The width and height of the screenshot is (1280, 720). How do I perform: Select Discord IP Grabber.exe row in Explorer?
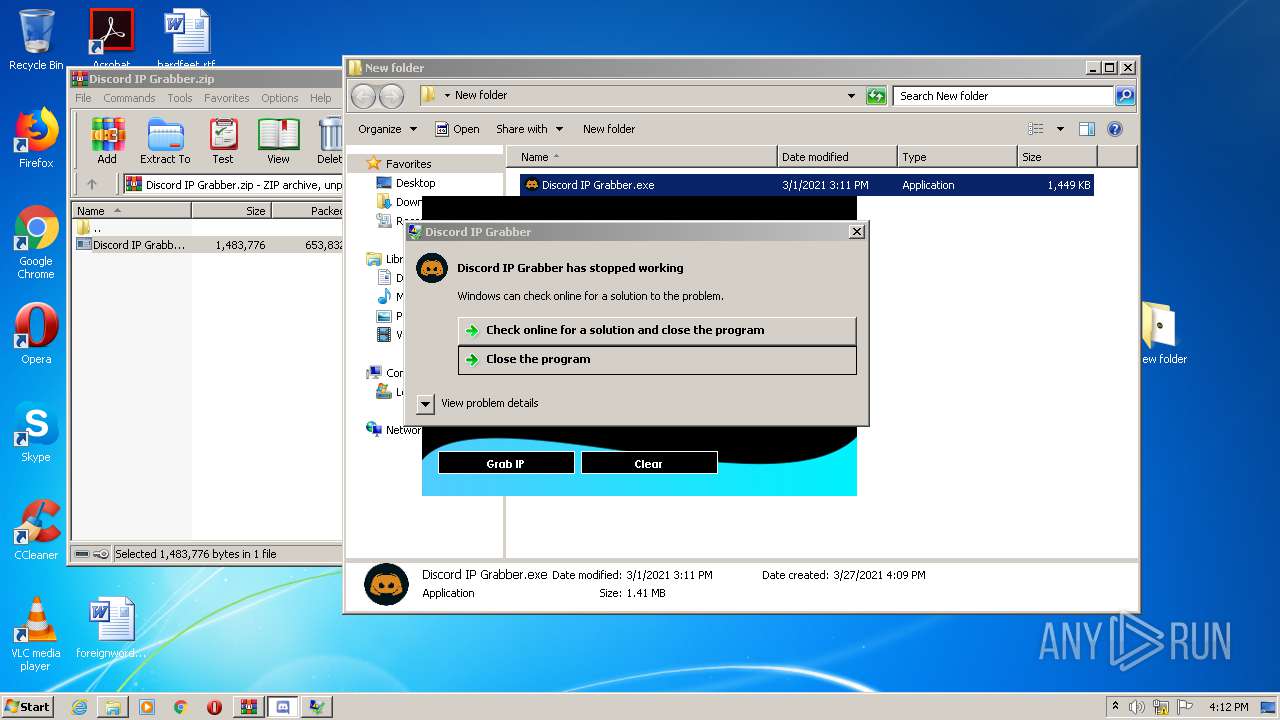pyautogui.click(x=806, y=185)
